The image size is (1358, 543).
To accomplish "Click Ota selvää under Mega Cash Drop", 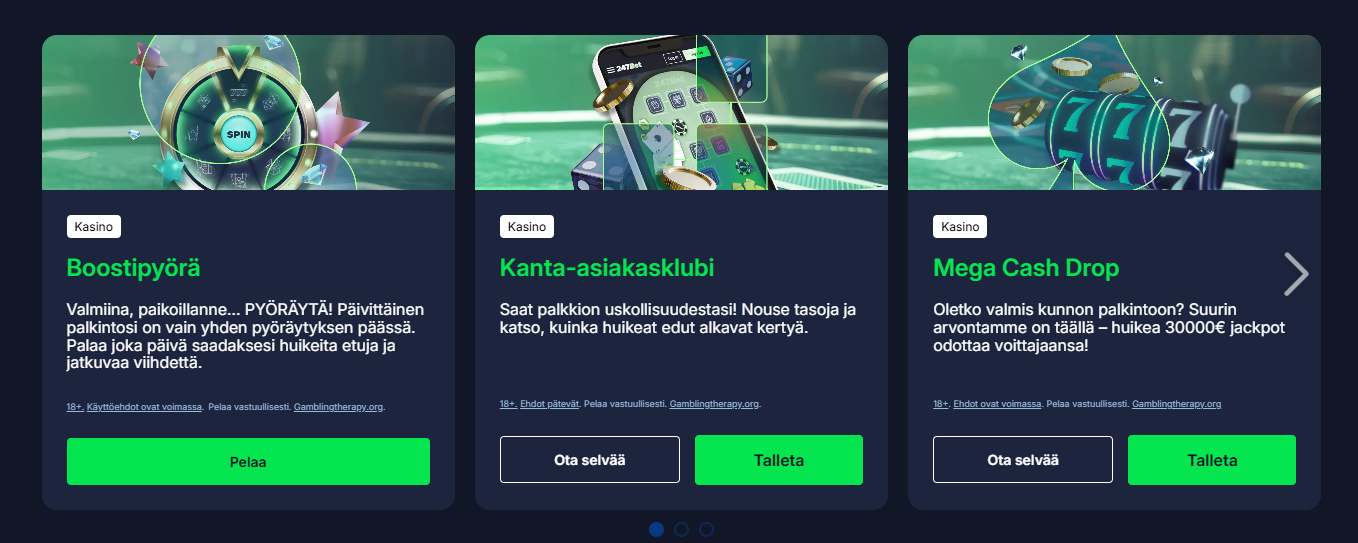I will click(1022, 460).
